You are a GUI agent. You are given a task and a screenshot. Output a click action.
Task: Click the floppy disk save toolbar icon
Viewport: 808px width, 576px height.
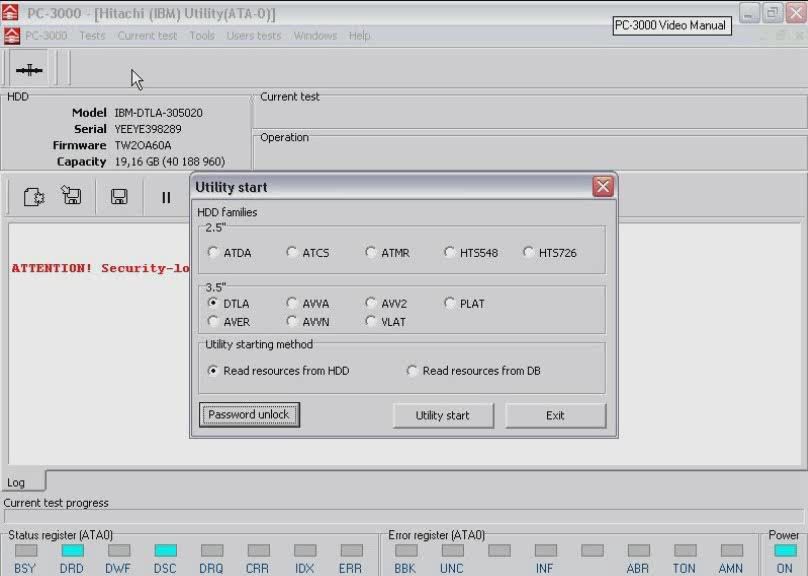pos(119,197)
